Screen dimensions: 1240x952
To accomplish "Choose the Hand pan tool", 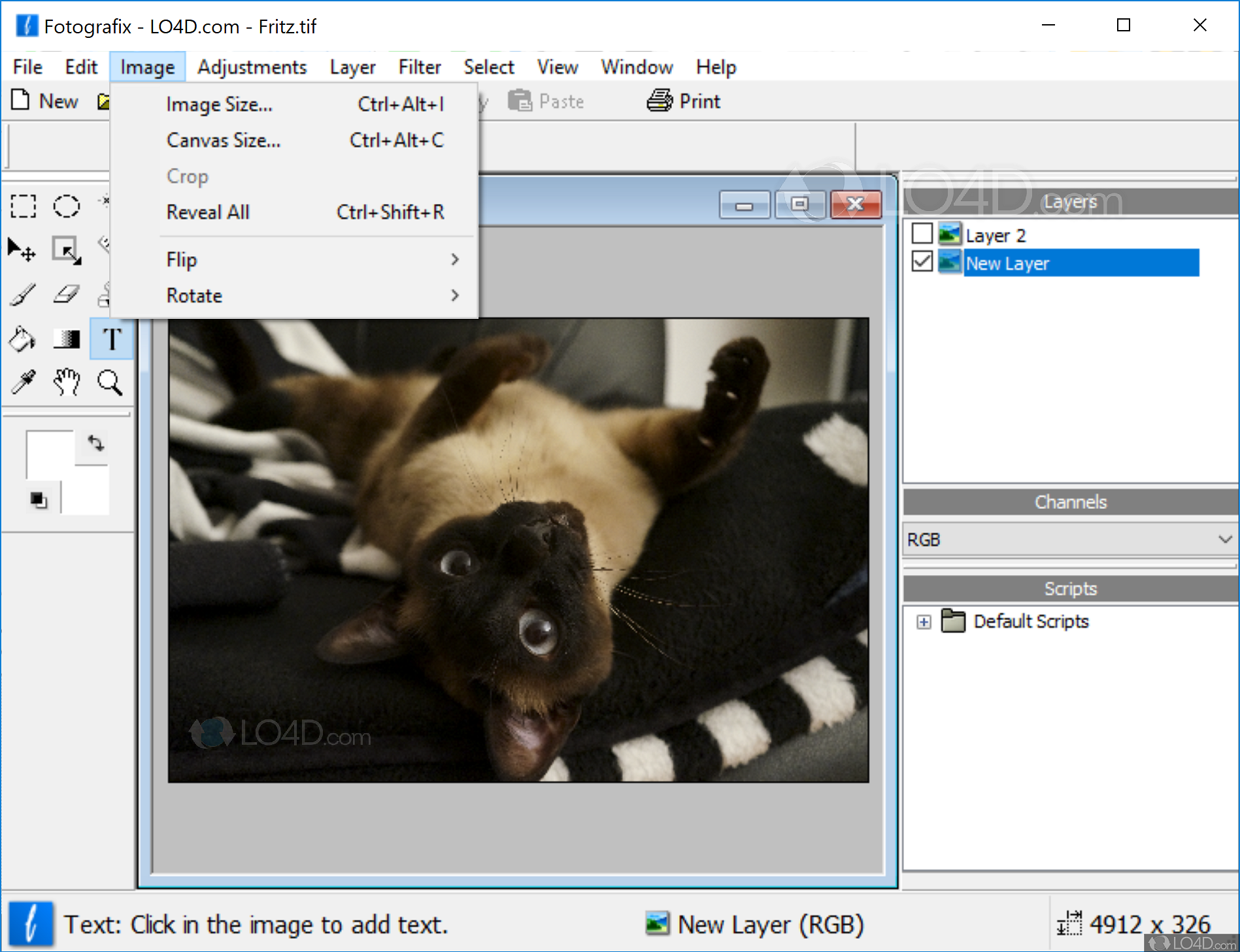I will click(x=66, y=382).
